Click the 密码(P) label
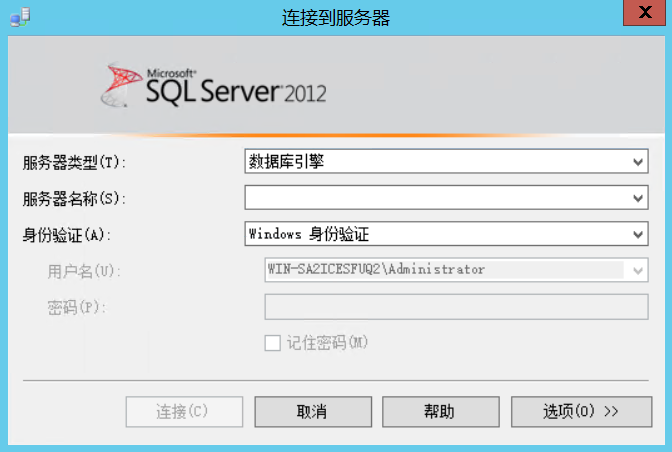The width and height of the screenshot is (672, 452). [76, 307]
